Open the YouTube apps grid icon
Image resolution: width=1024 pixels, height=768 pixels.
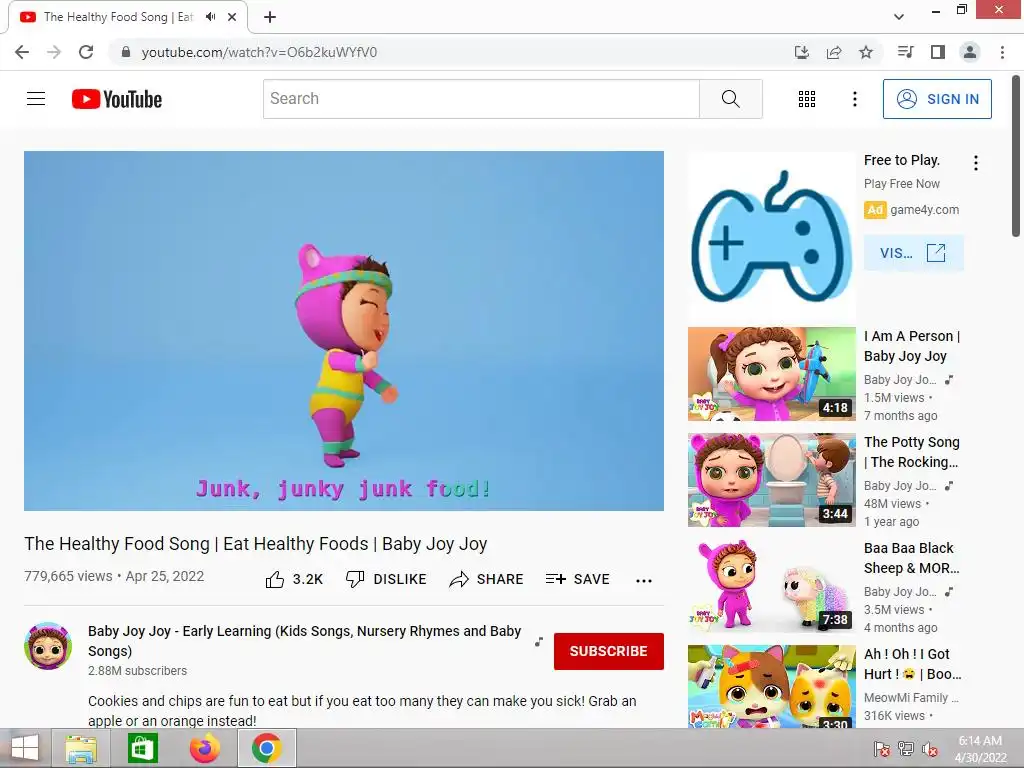click(x=807, y=99)
